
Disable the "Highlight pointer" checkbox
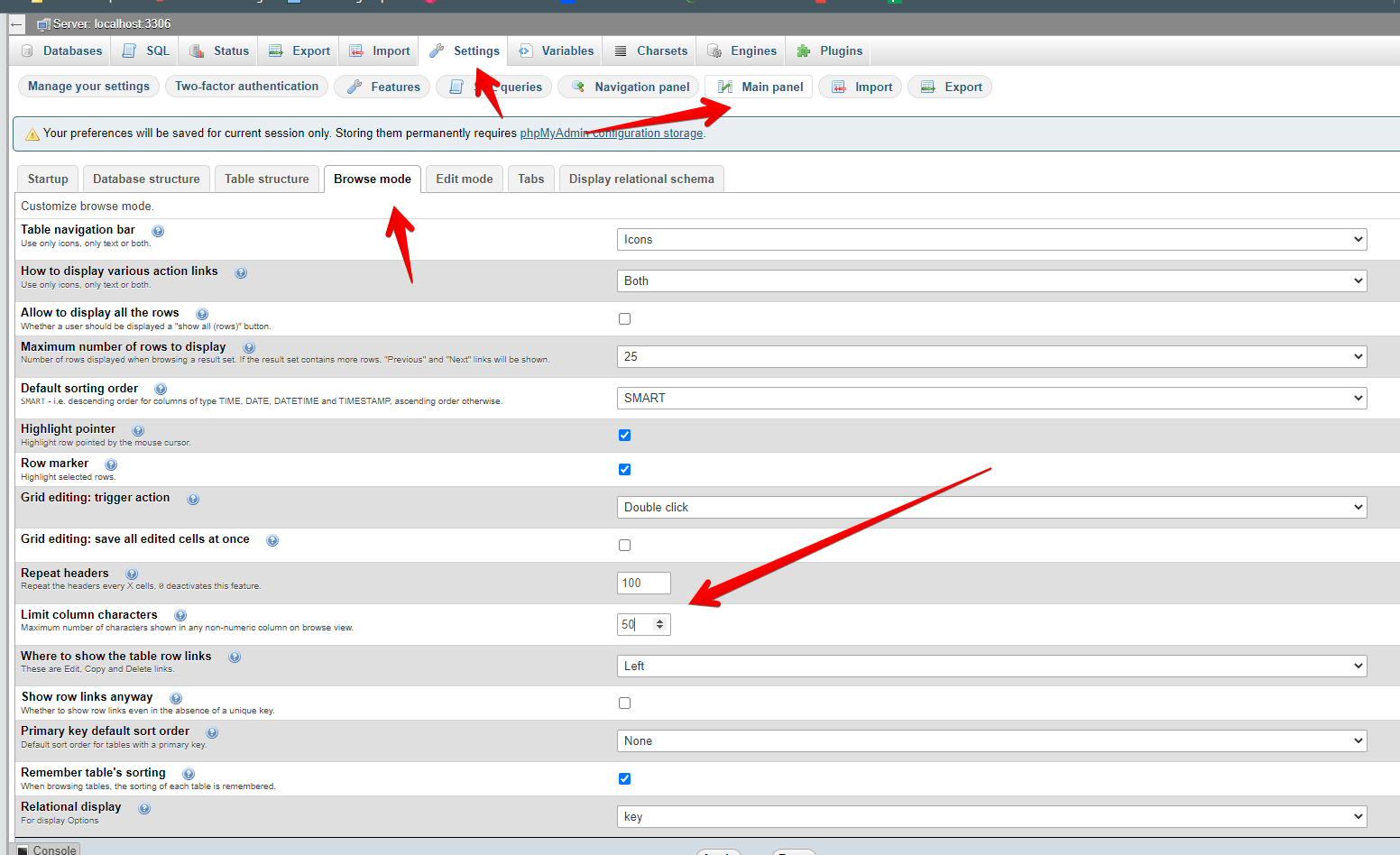coord(624,435)
